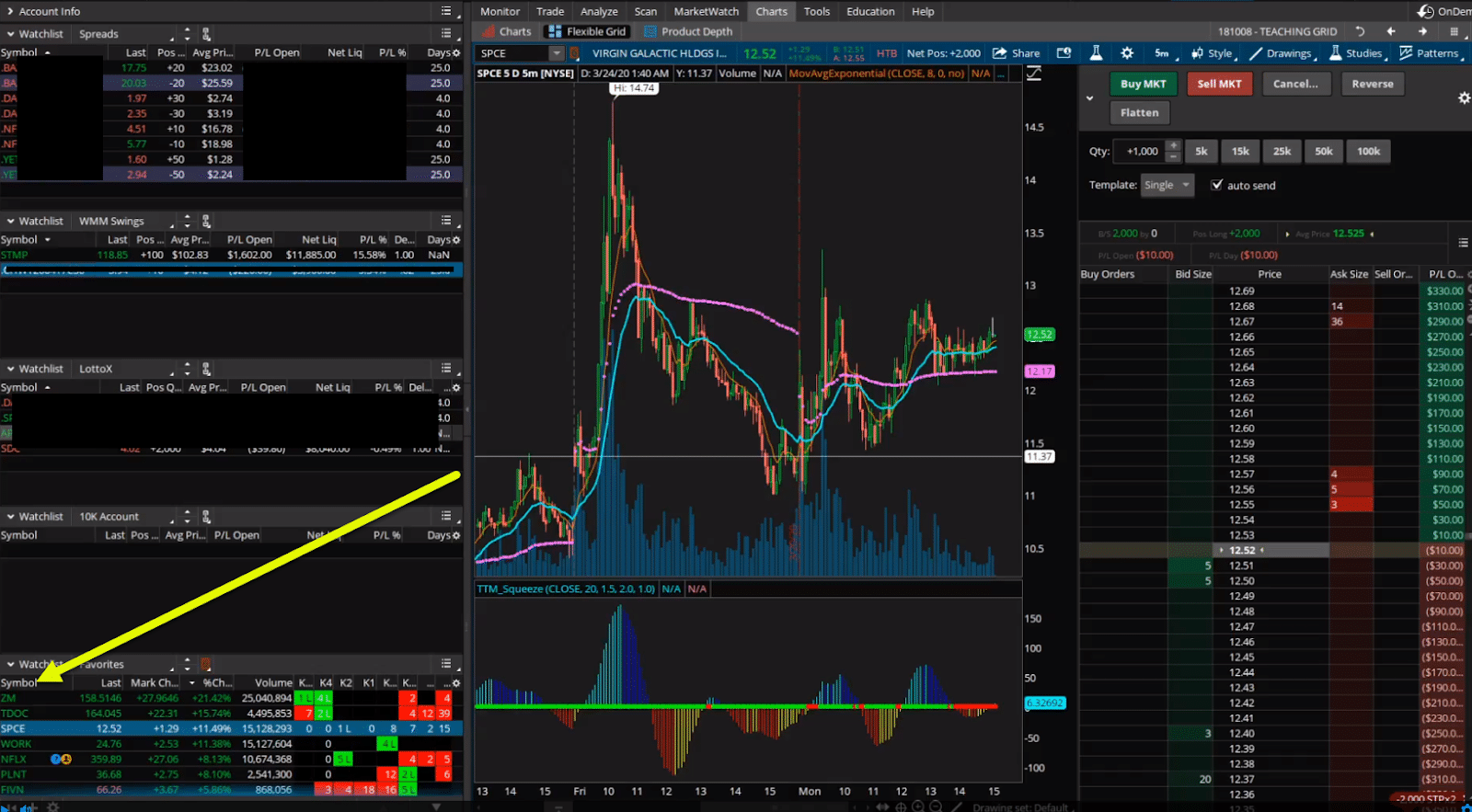Set quantity with the 100k button

[x=1368, y=152]
